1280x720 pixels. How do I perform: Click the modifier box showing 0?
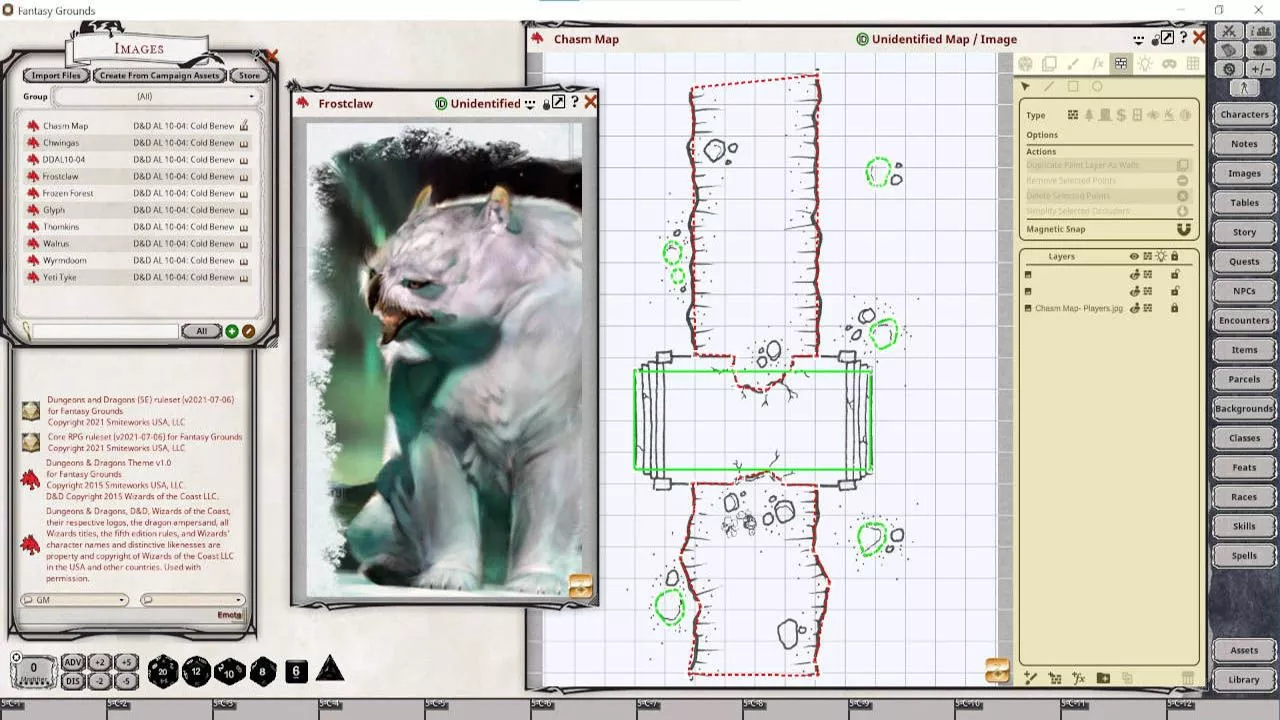[32, 670]
